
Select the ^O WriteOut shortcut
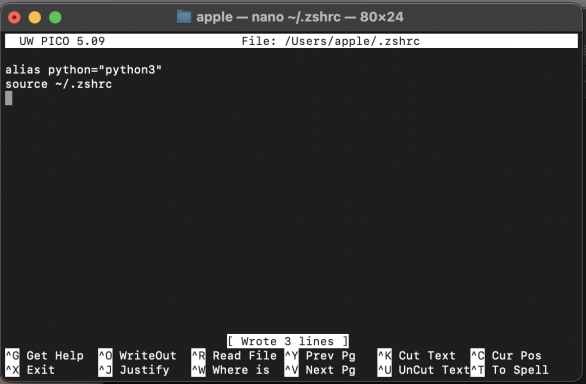pos(137,355)
